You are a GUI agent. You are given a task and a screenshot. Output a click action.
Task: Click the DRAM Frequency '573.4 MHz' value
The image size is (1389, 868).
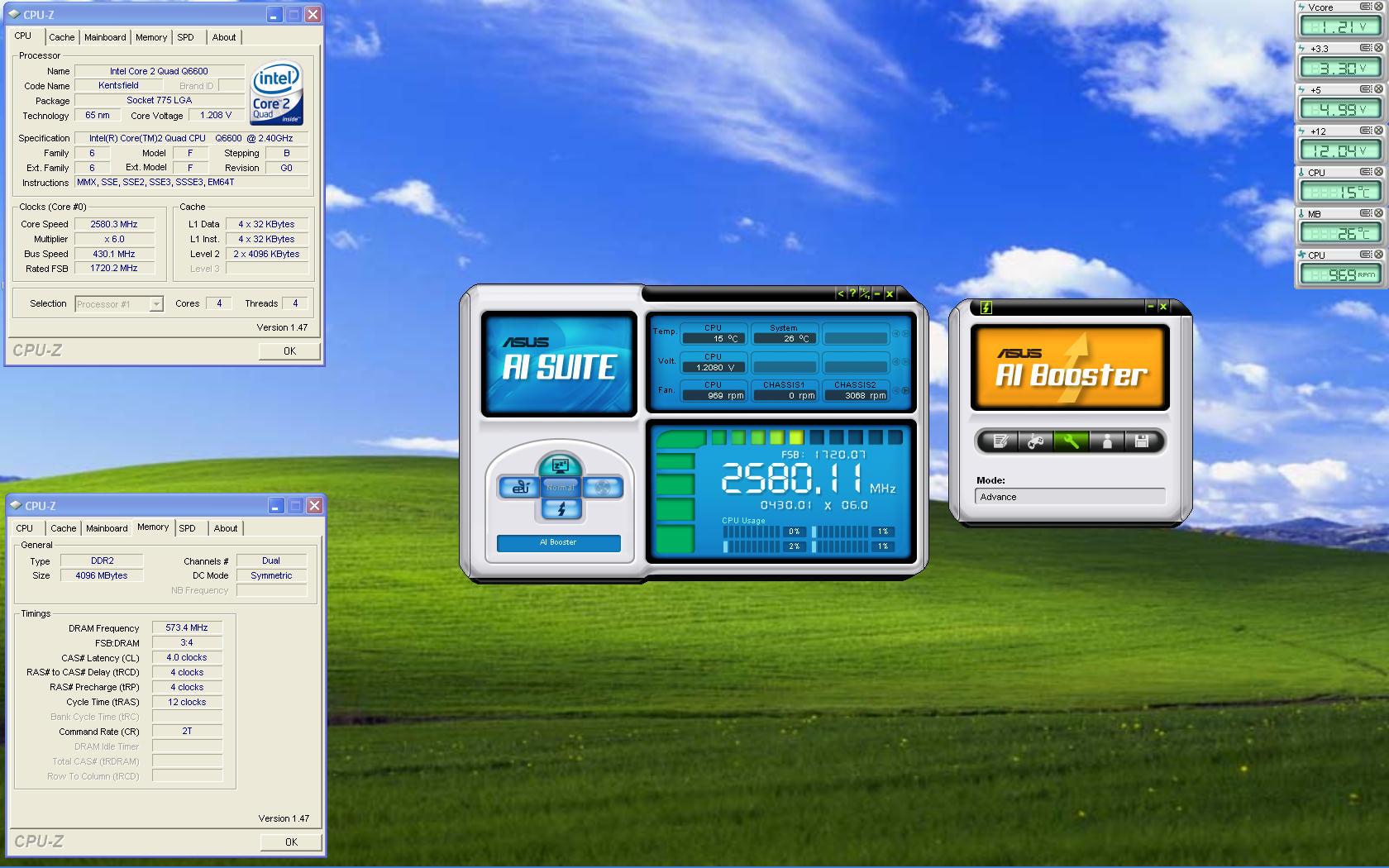[x=187, y=627]
